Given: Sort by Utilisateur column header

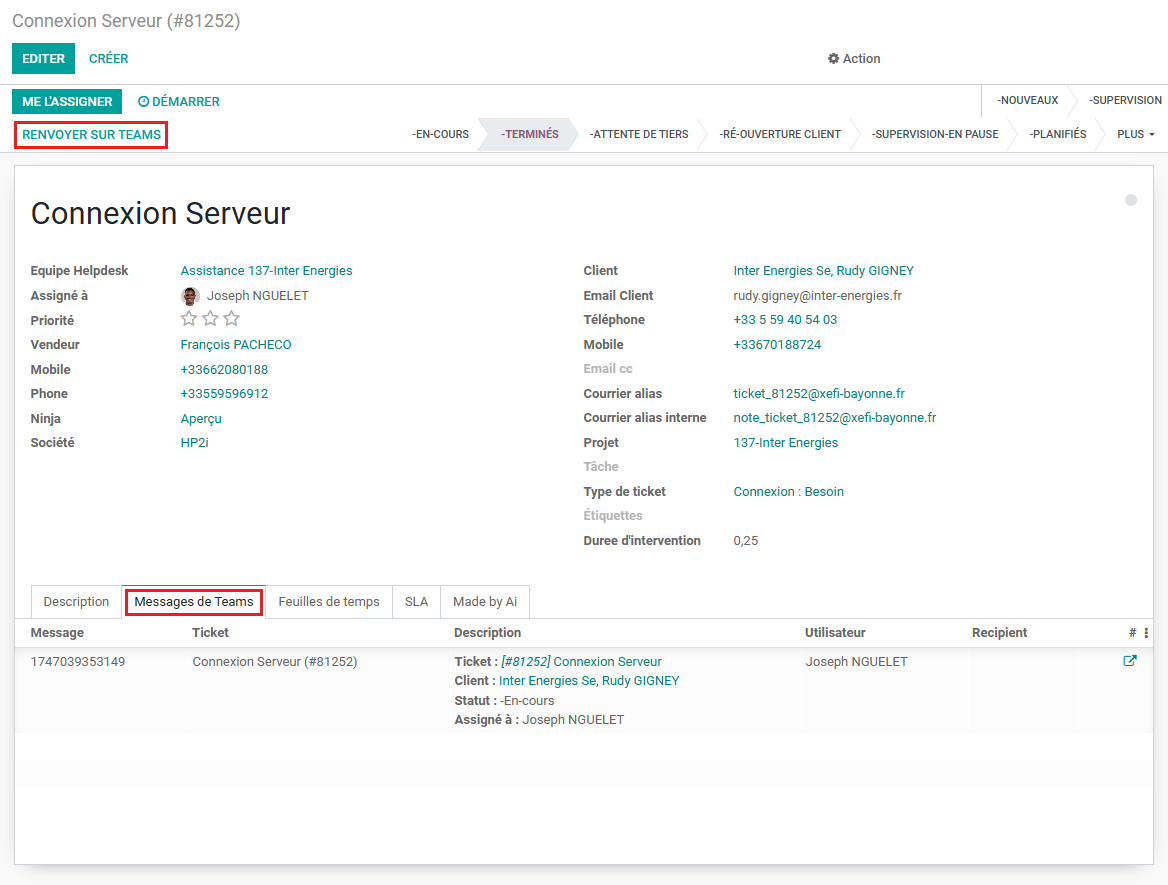Looking at the screenshot, I should [x=835, y=633].
